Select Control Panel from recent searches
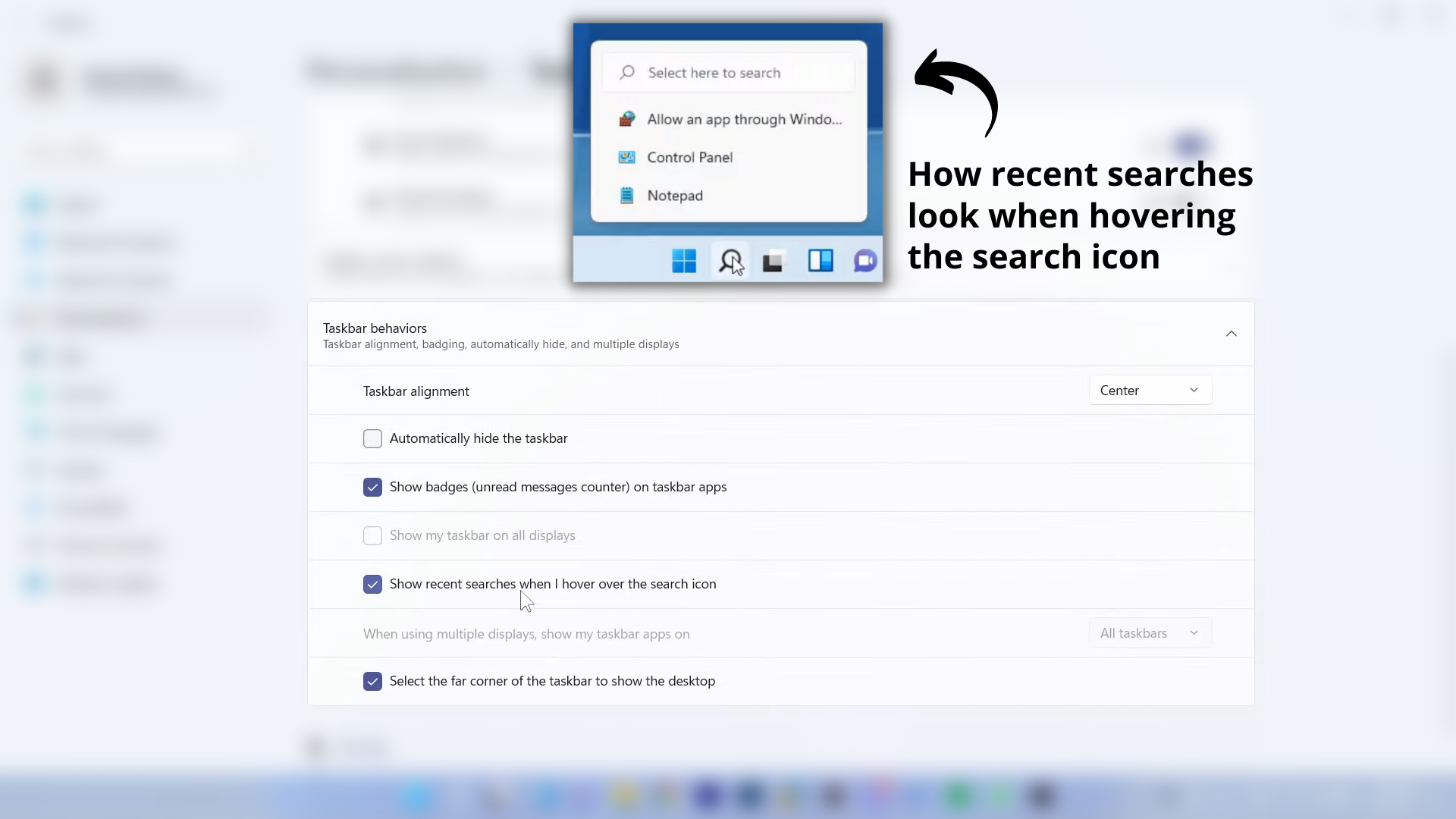This screenshot has height=819, width=1456. coord(689,158)
